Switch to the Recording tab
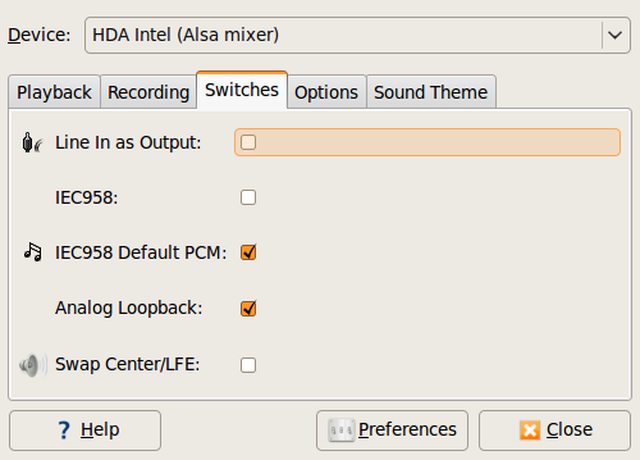This screenshot has height=460, width=640. point(149,92)
